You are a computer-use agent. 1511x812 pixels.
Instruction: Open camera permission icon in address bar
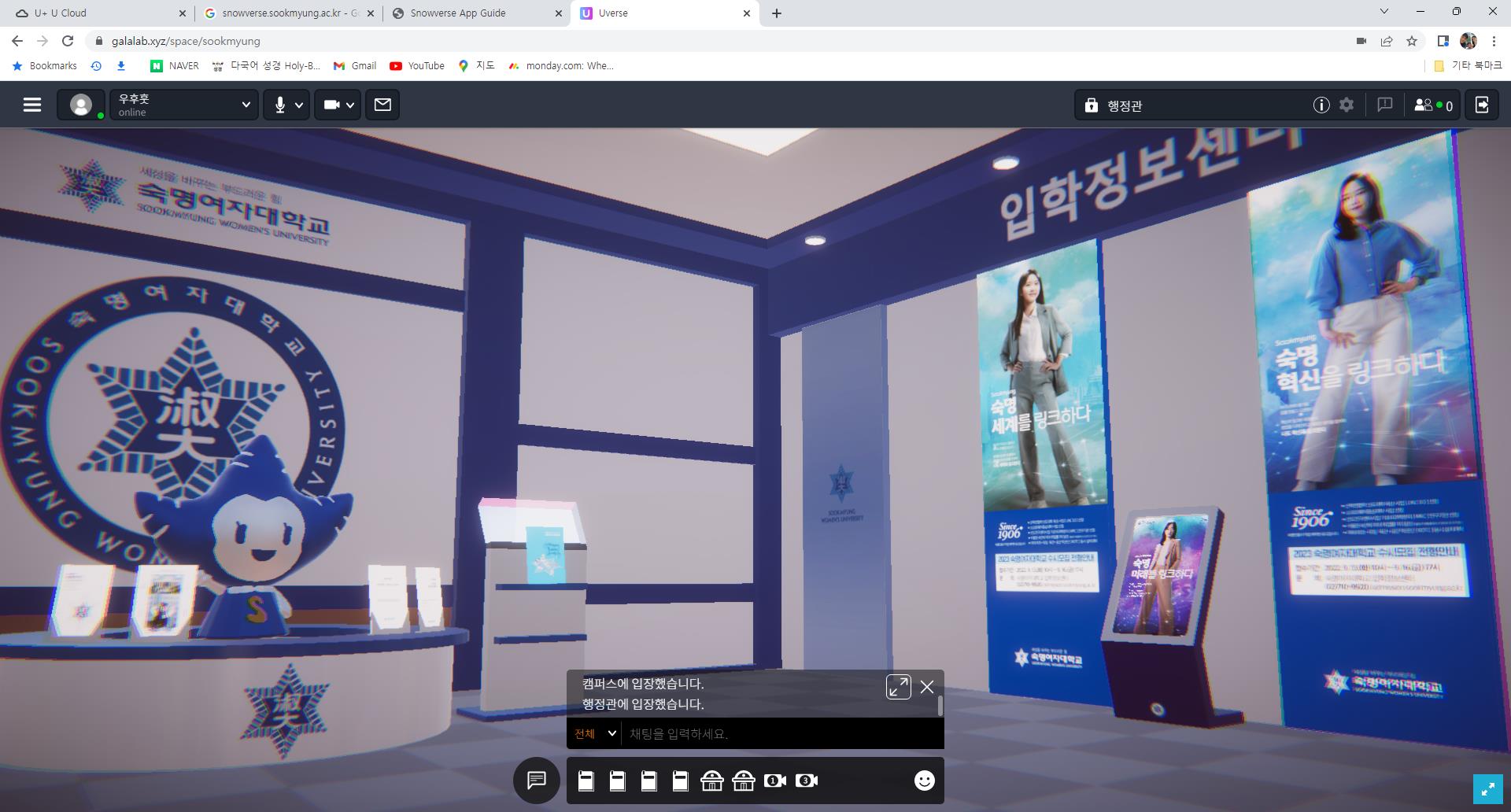[x=1361, y=41]
